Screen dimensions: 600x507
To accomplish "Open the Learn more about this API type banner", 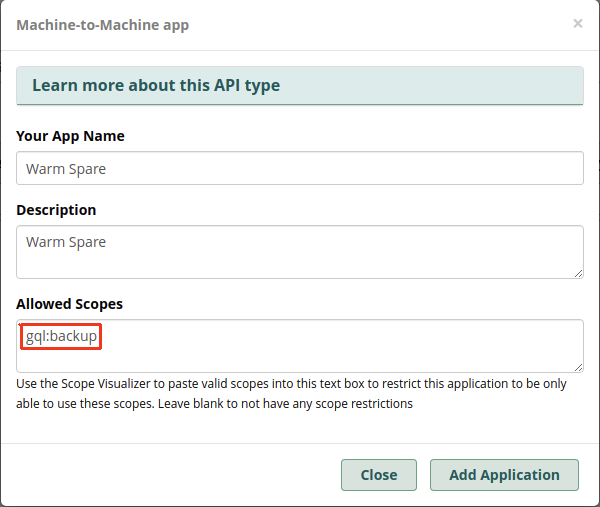I will pos(156,86).
